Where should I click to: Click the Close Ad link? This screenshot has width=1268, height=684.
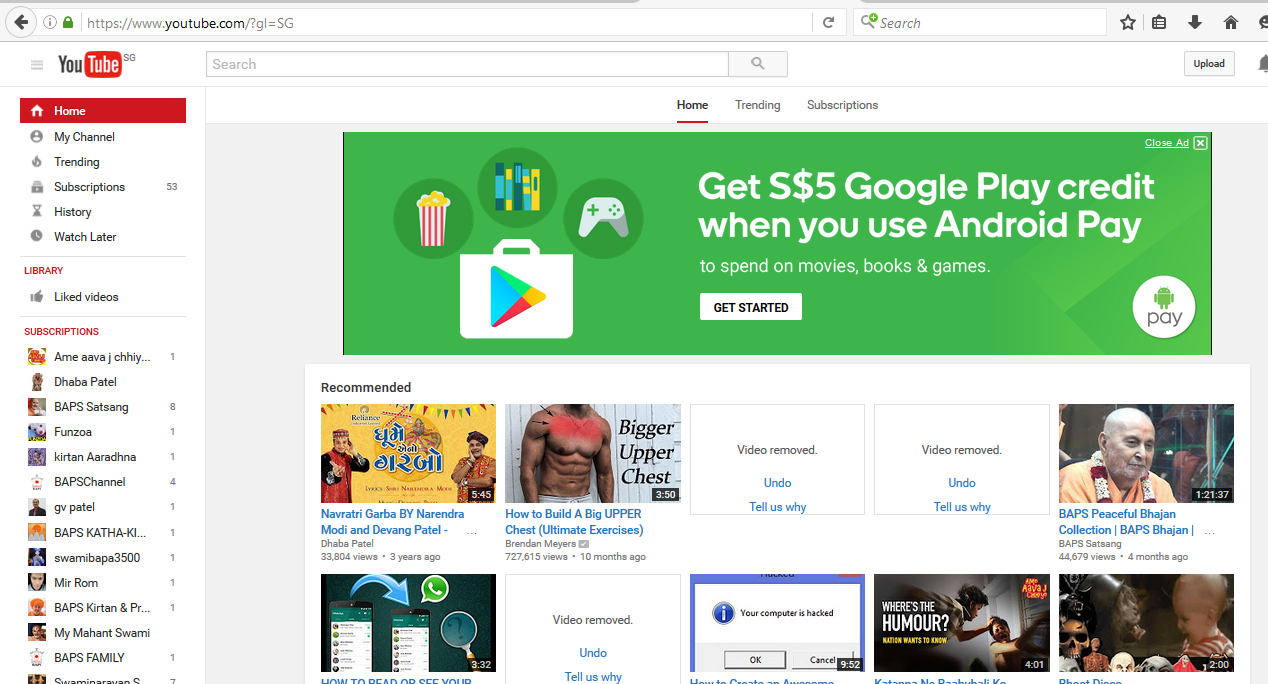(1166, 143)
